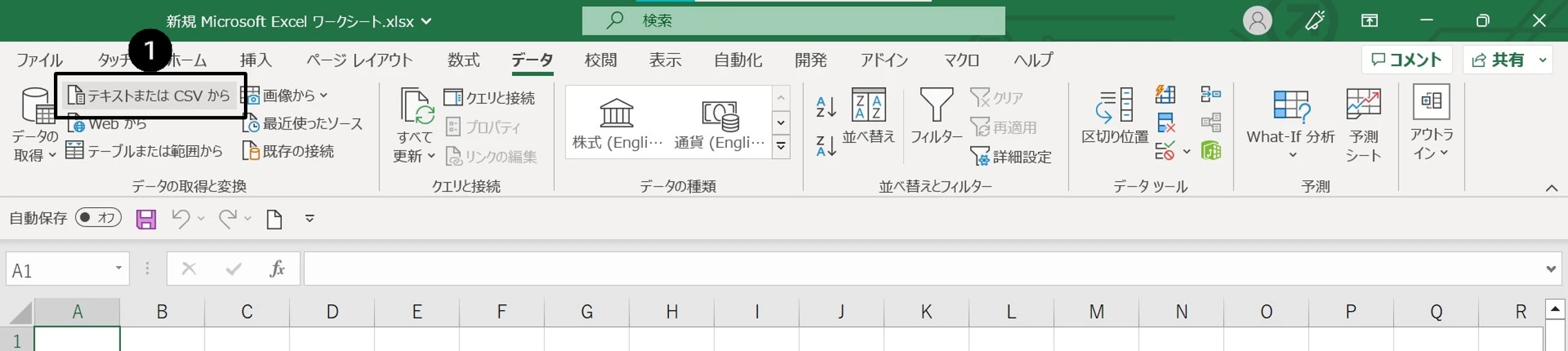Click the コメント button
Screen dimensions: 1568x351
coord(1406,60)
